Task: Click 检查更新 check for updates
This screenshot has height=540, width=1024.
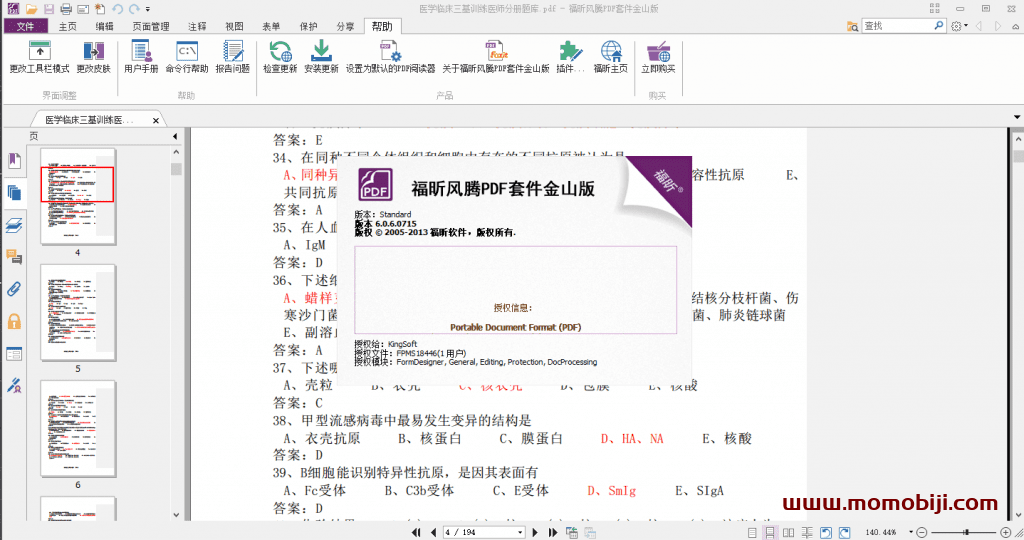Action: point(280,57)
